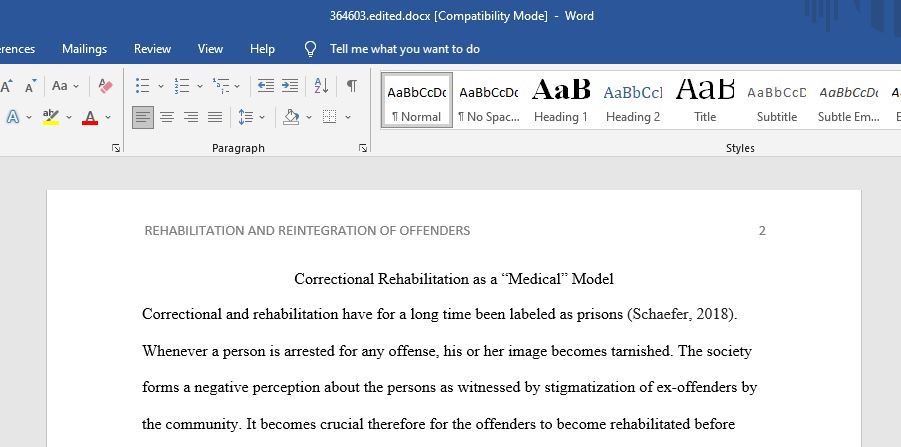Apply shading with paint bucket icon
Screen dimensions: 901x447
(291, 117)
